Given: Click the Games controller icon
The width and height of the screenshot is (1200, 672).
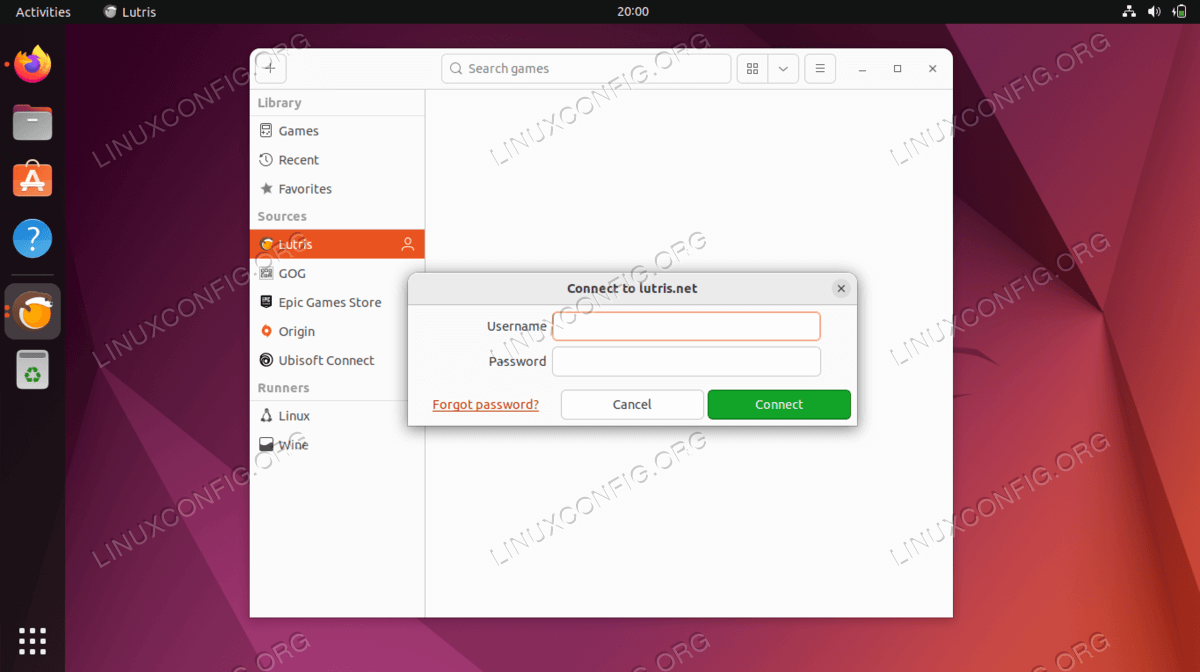Looking at the screenshot, I should [x=266, y=131].
